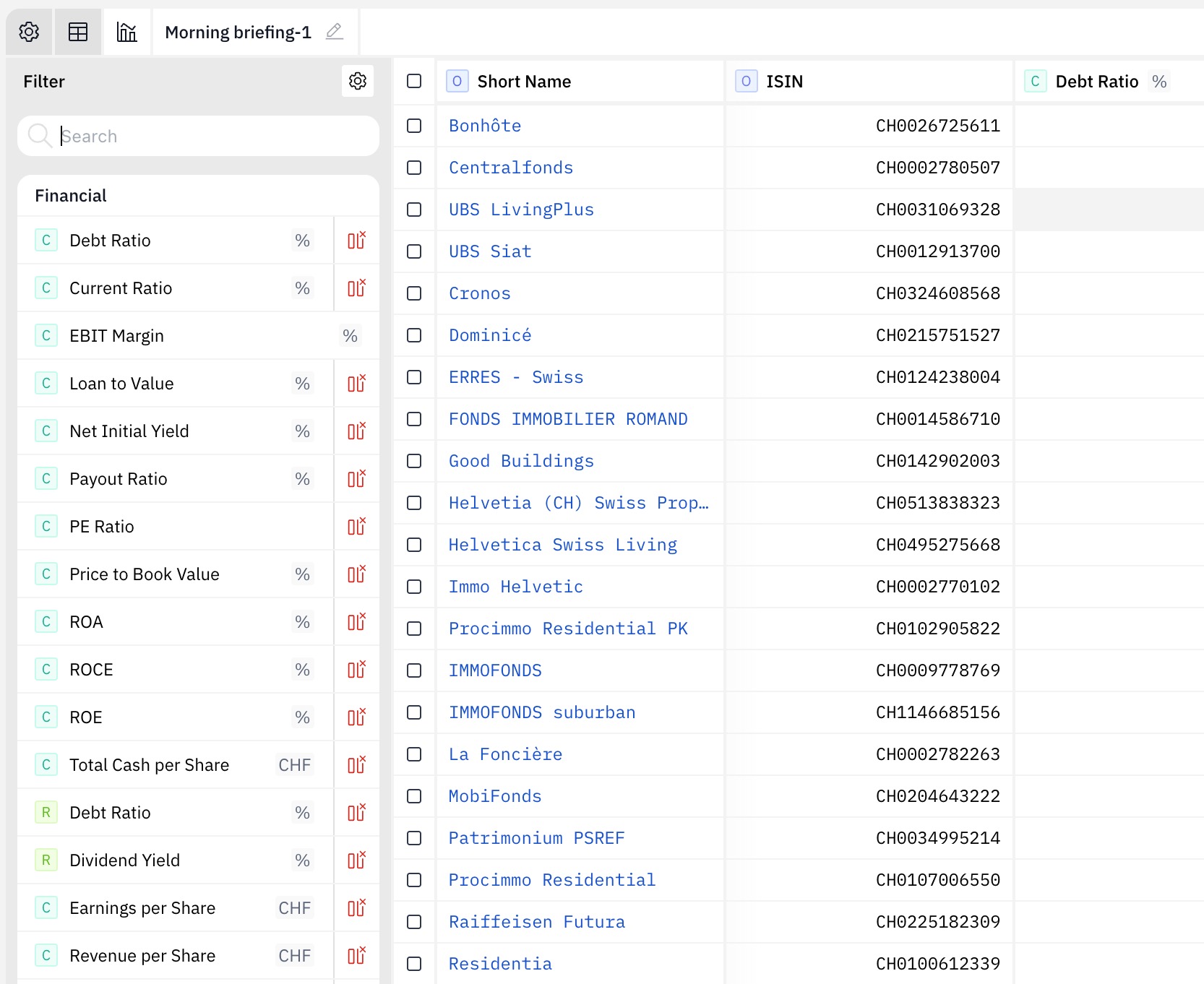The height and width of the screenshot is (984, 1204).
Task: Click the red column icon for Net Initial Yield
Action: tap(356, 431)
